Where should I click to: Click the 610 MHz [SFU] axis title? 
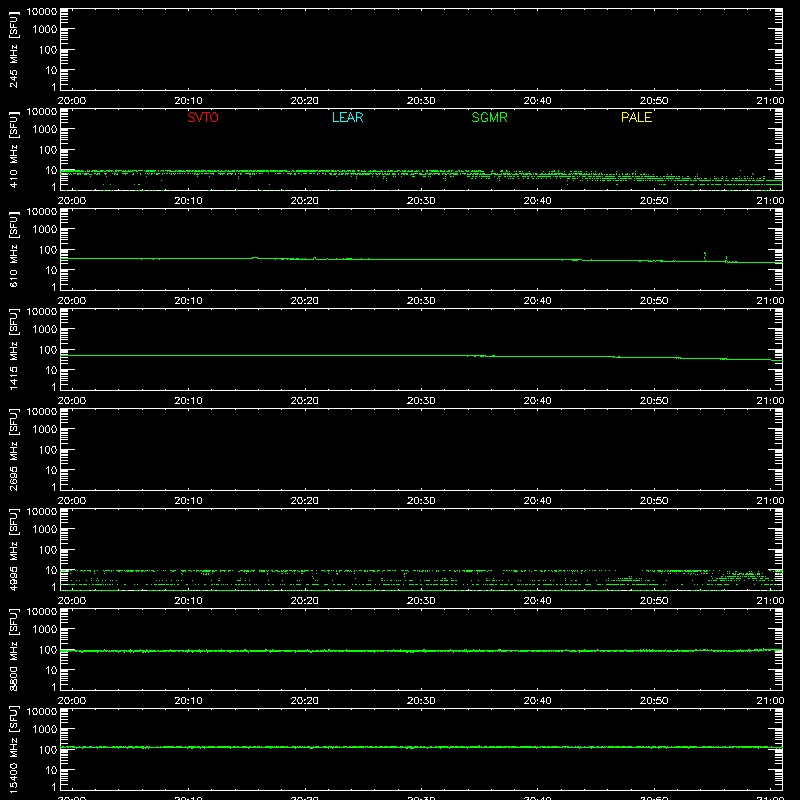point(13,249)
